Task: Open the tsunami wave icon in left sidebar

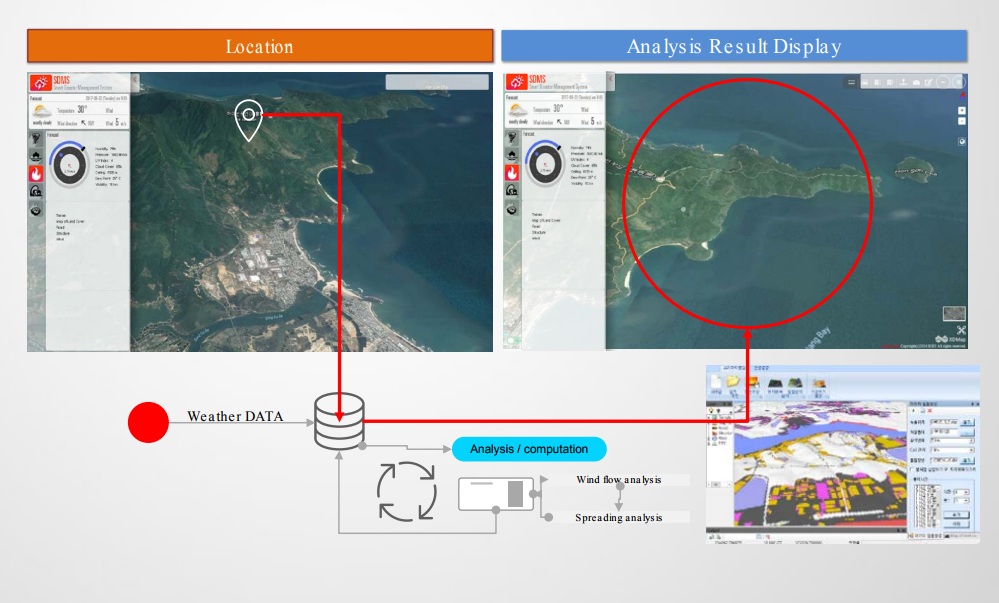Action: tap(36, 191)
